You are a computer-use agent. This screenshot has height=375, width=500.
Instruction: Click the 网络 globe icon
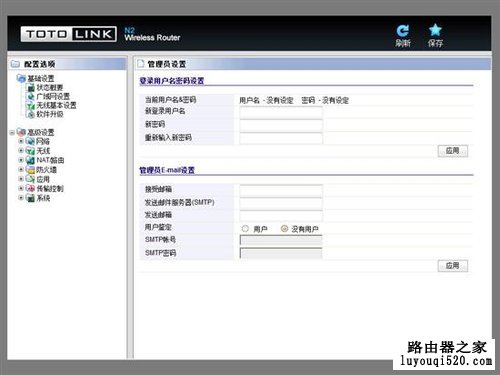click(30, 141)
